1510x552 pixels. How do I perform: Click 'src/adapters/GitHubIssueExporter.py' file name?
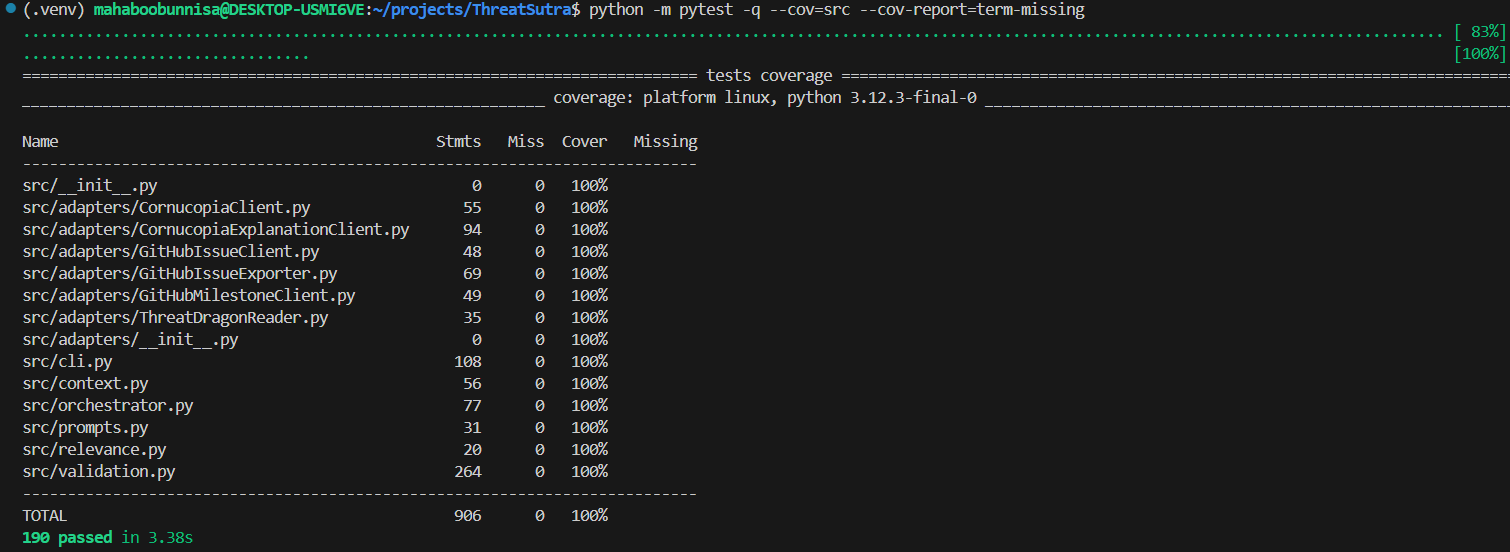(x=180, y=274)
